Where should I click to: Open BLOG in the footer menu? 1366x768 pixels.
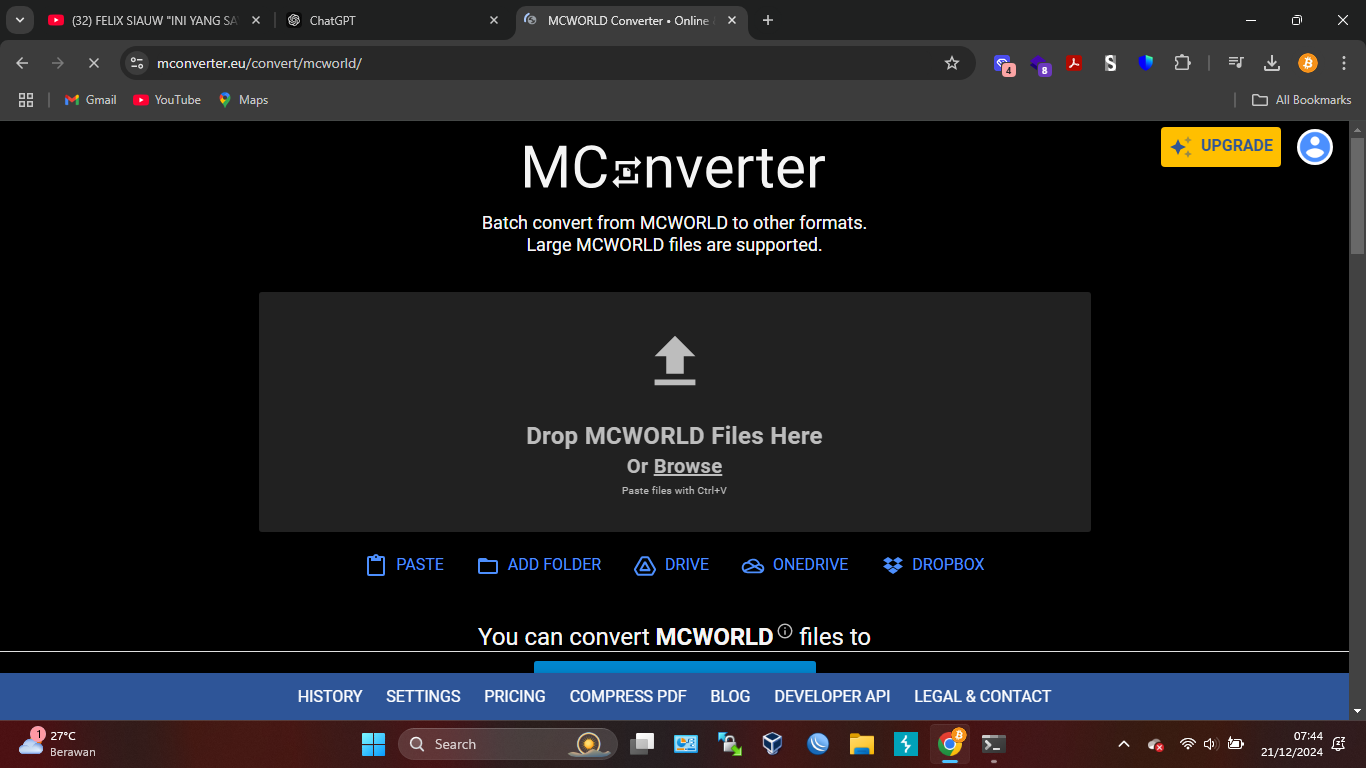(x=730, y=696)
